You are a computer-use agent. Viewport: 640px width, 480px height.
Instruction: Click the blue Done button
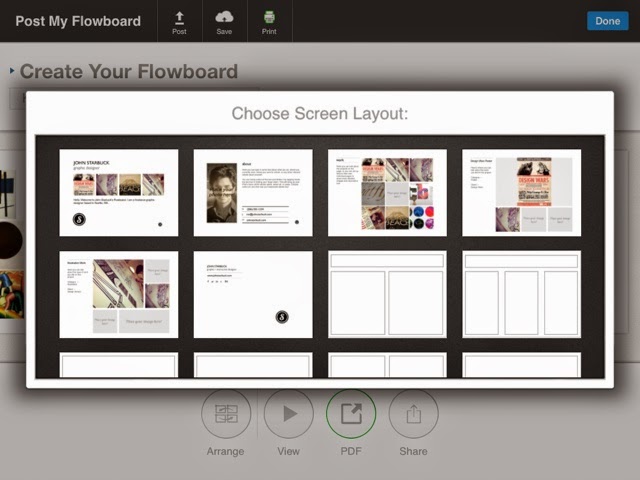point(607,21)
